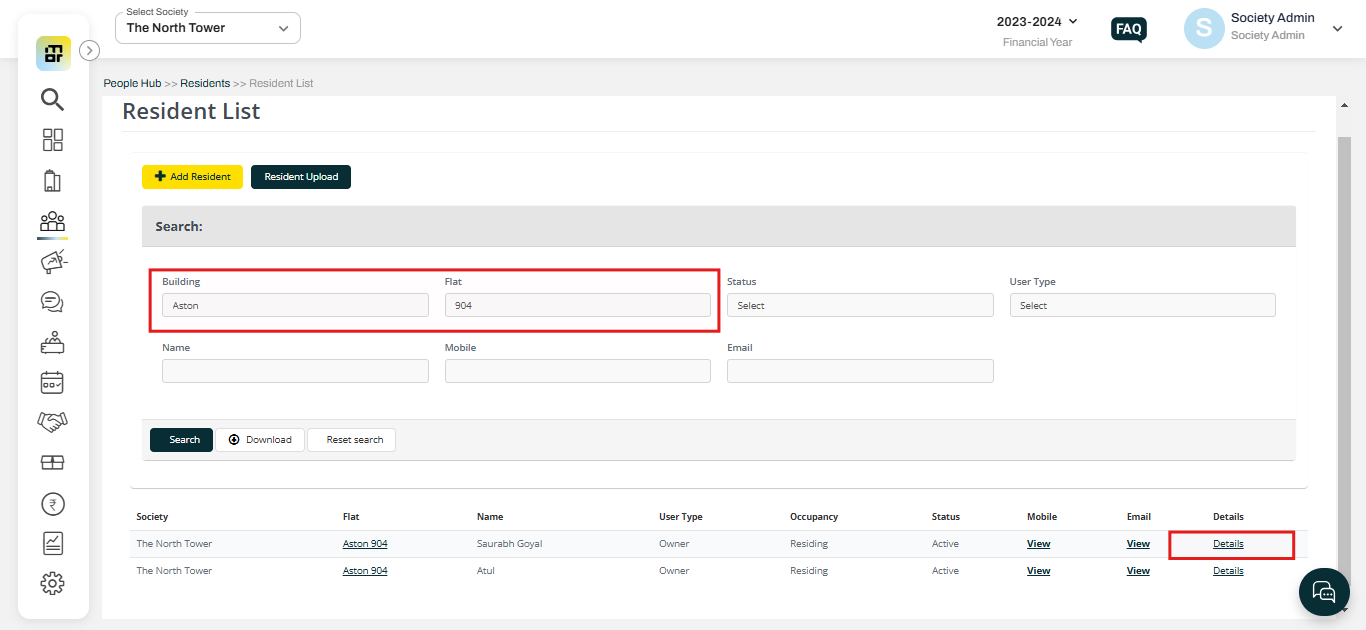The height and width of the screenshot is (630, 1366).
Task: Open the People Hub icon in sidebar
Action: click(53, 221)
